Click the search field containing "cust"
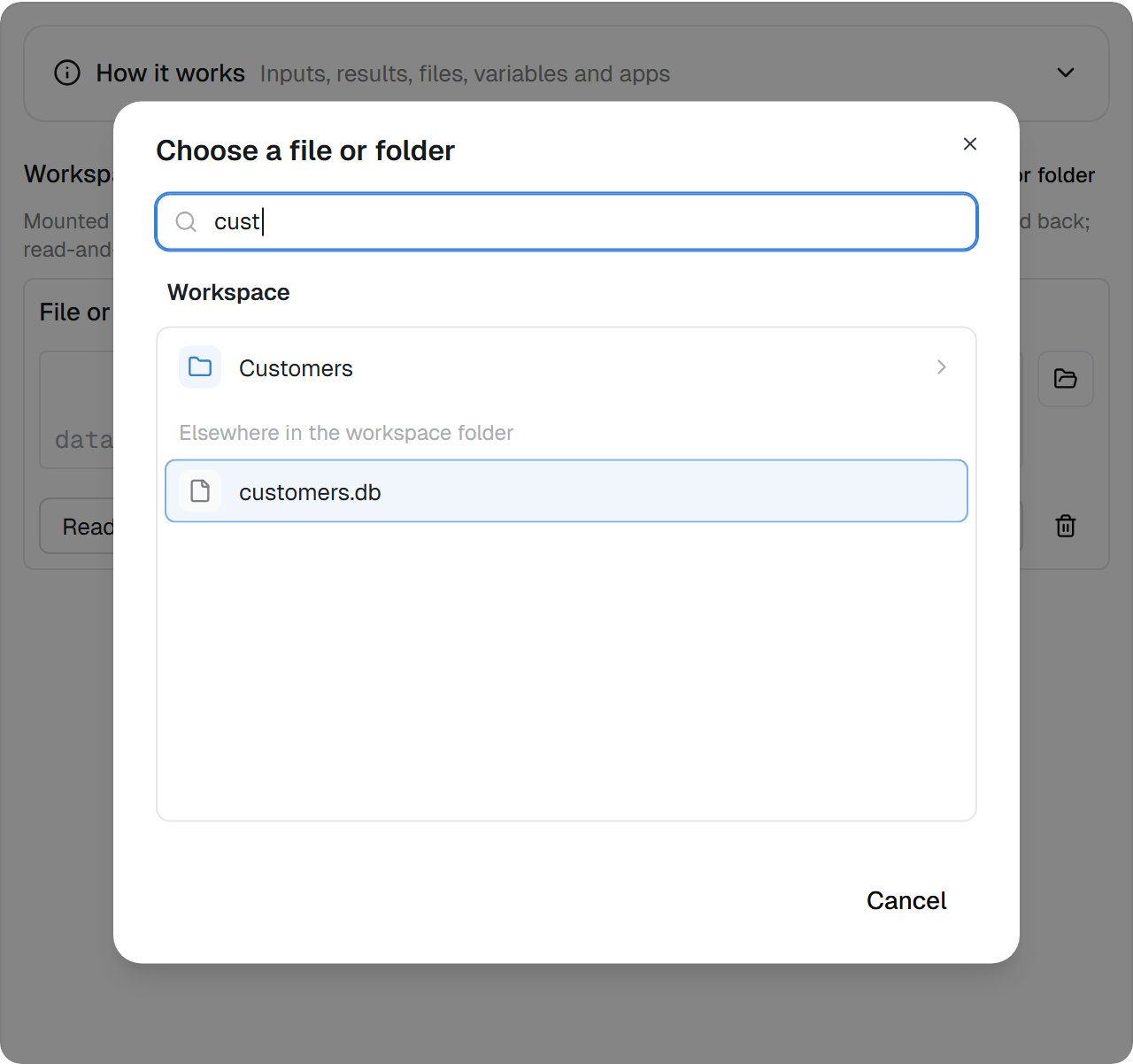 point(566,221)
